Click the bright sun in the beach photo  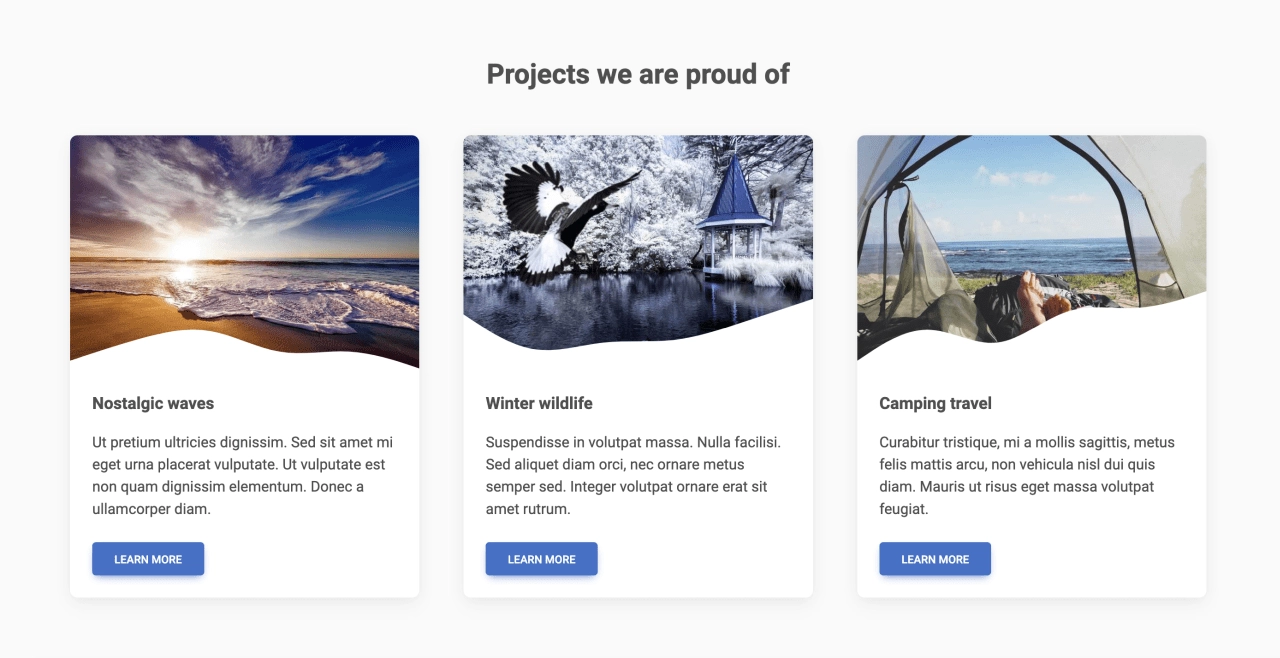pyautogui.click(x=185, y=250)
